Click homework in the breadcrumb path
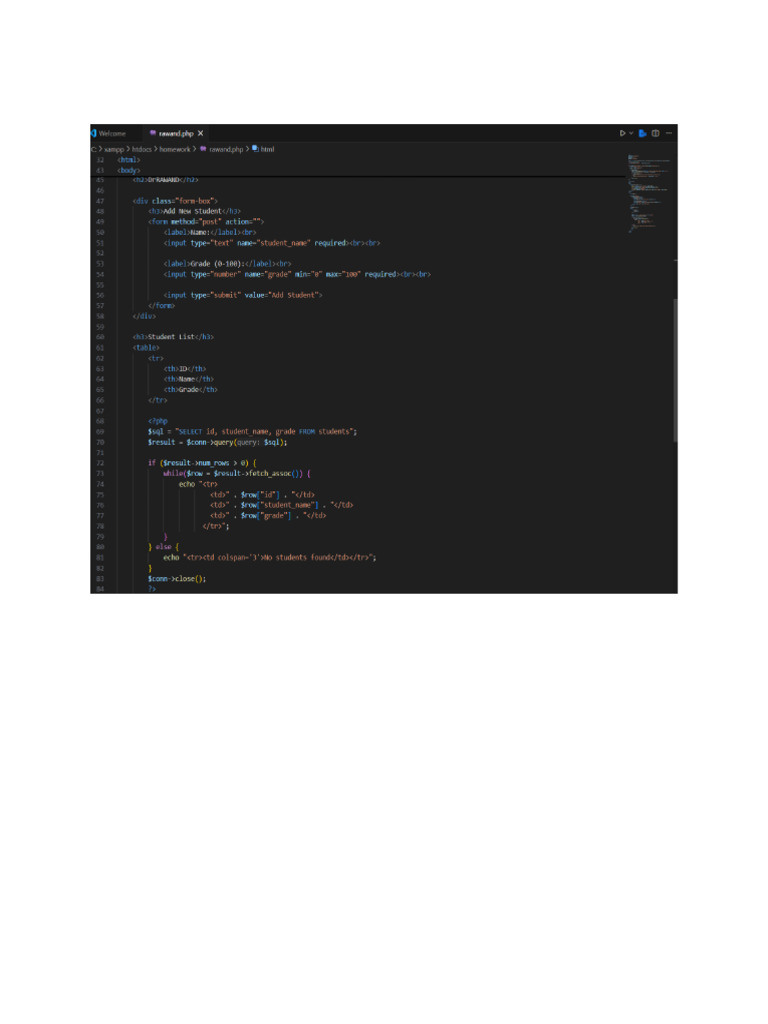Image resolution: width=768 pixels, height=1024 pixels. [175, 150]
